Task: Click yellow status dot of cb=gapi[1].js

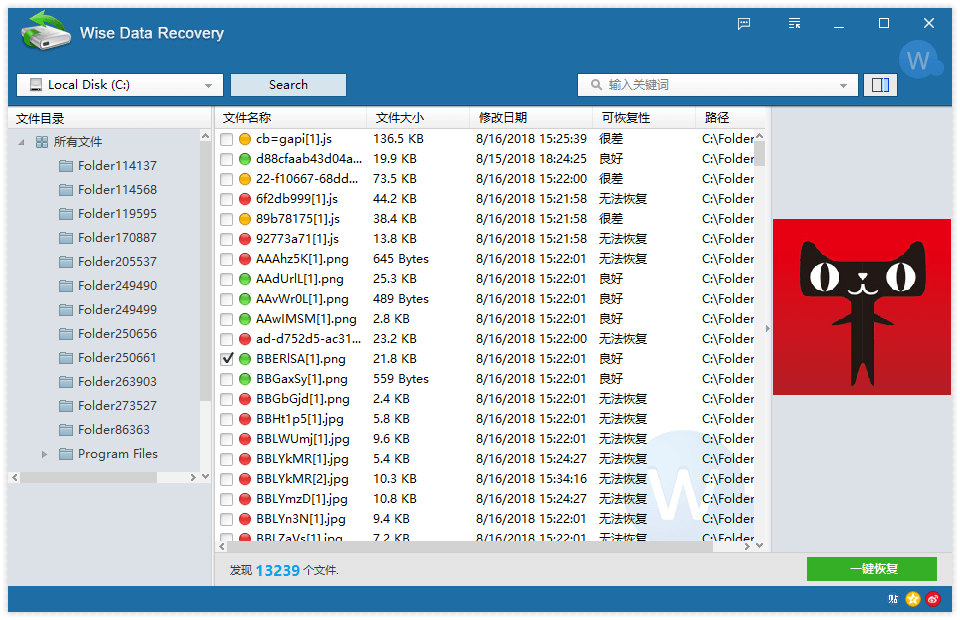Action: point(245,139)
